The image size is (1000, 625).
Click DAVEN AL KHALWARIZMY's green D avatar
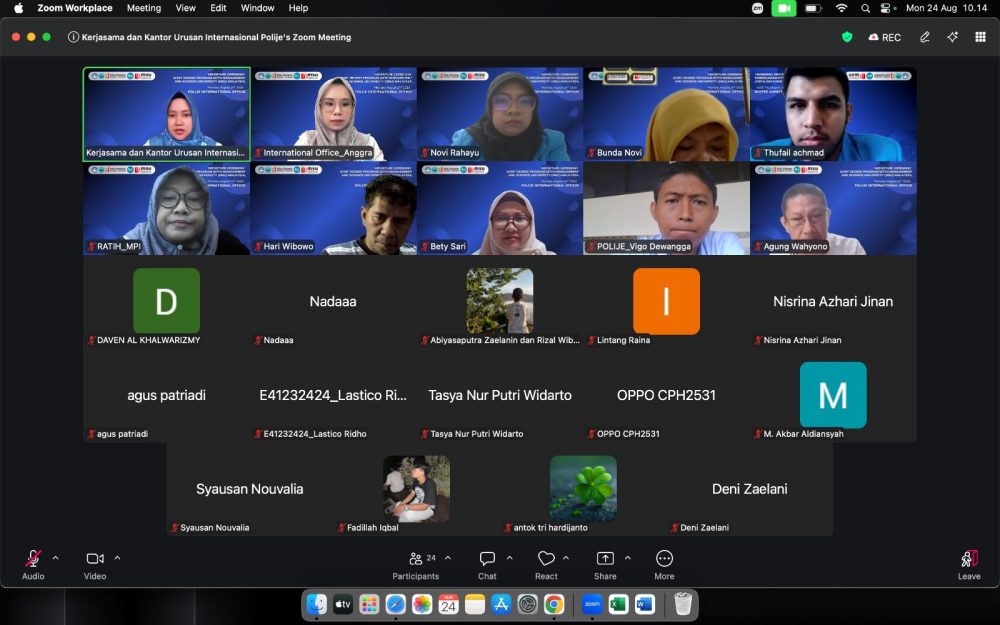tap(166, 301)
